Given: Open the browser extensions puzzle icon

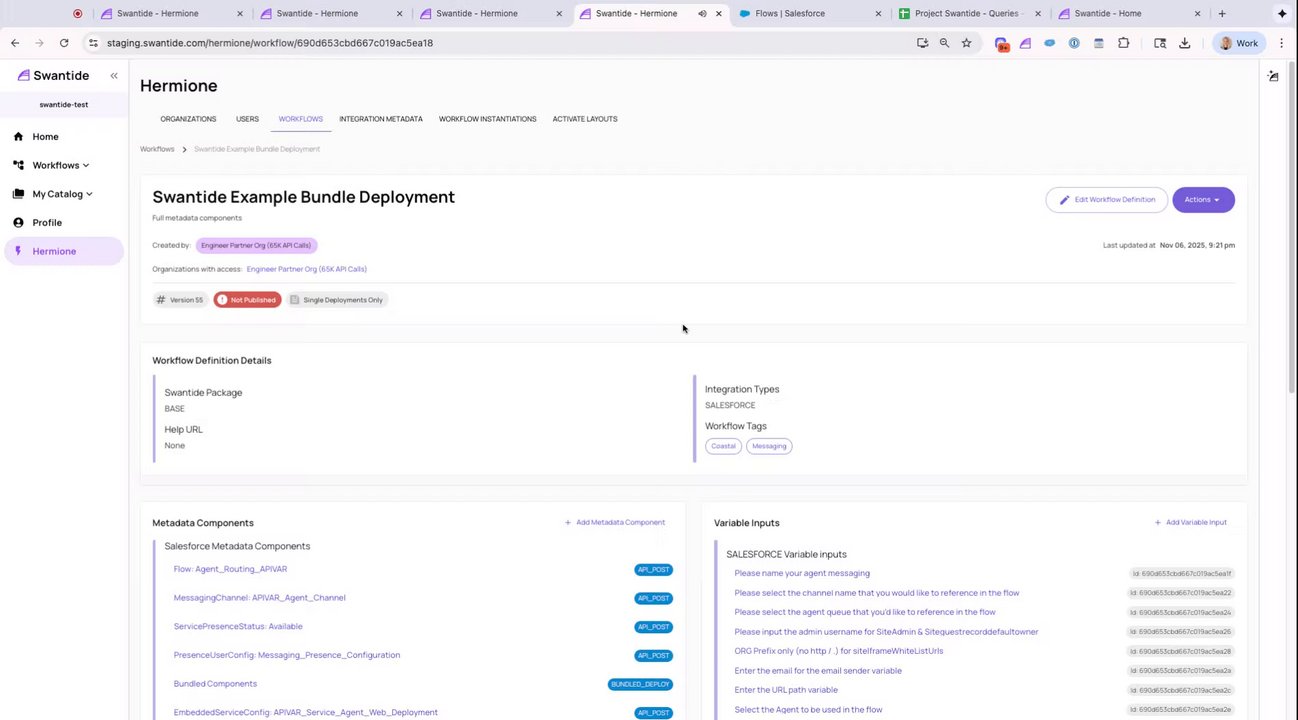Looking at the screenshot, I should [x=1124, y=43].
